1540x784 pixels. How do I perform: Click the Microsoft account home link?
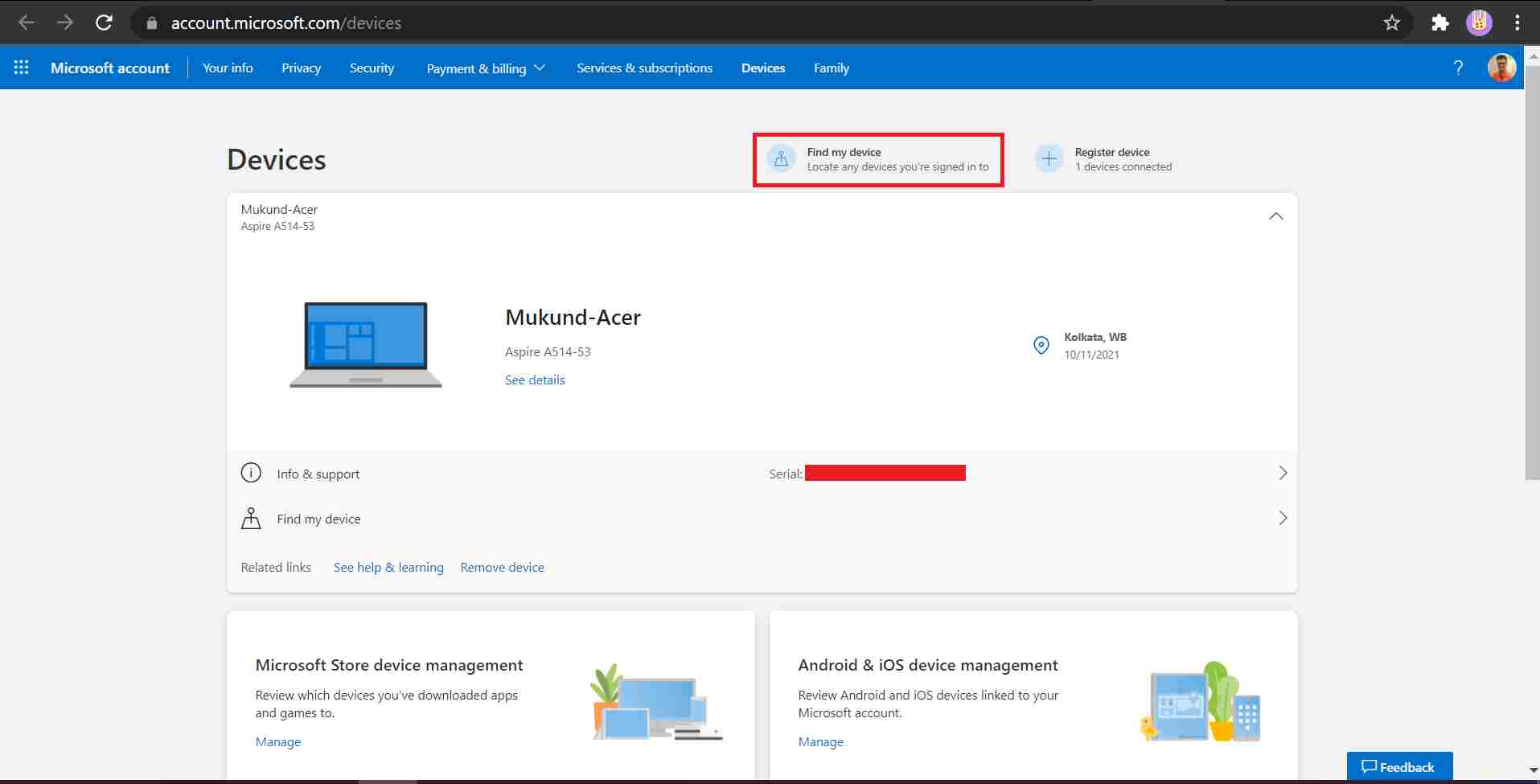click(110, 68)
